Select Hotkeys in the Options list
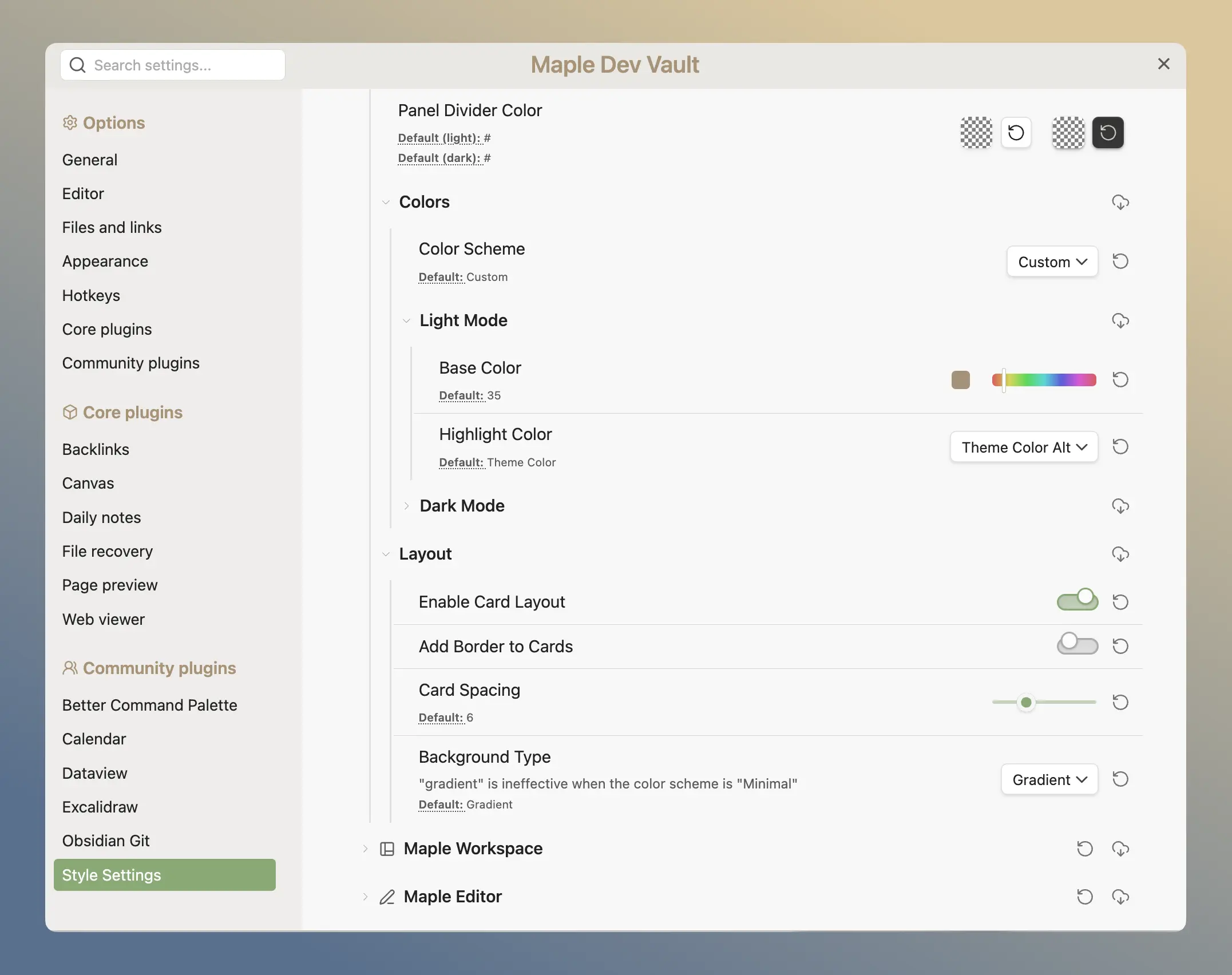This screenshot has width=1232, height=975. point(91,295)
